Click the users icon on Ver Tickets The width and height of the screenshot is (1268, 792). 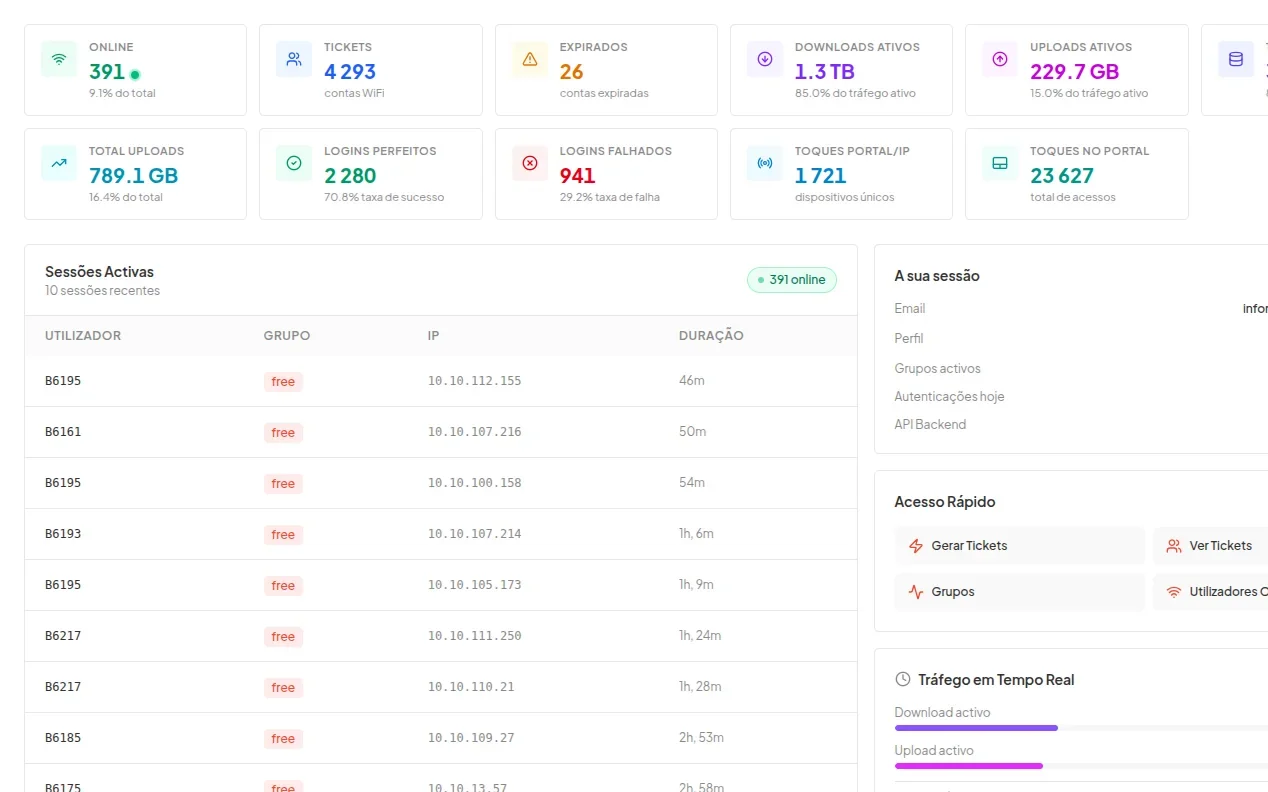pyautogui.click(x=1174, y=546)
